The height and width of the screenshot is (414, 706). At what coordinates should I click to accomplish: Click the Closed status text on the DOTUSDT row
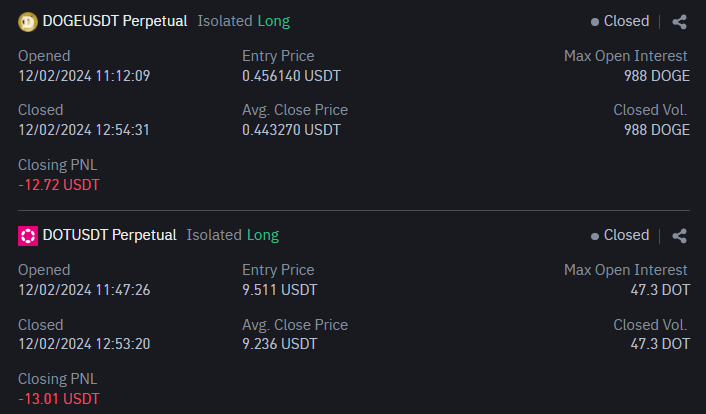click(626, 235)
